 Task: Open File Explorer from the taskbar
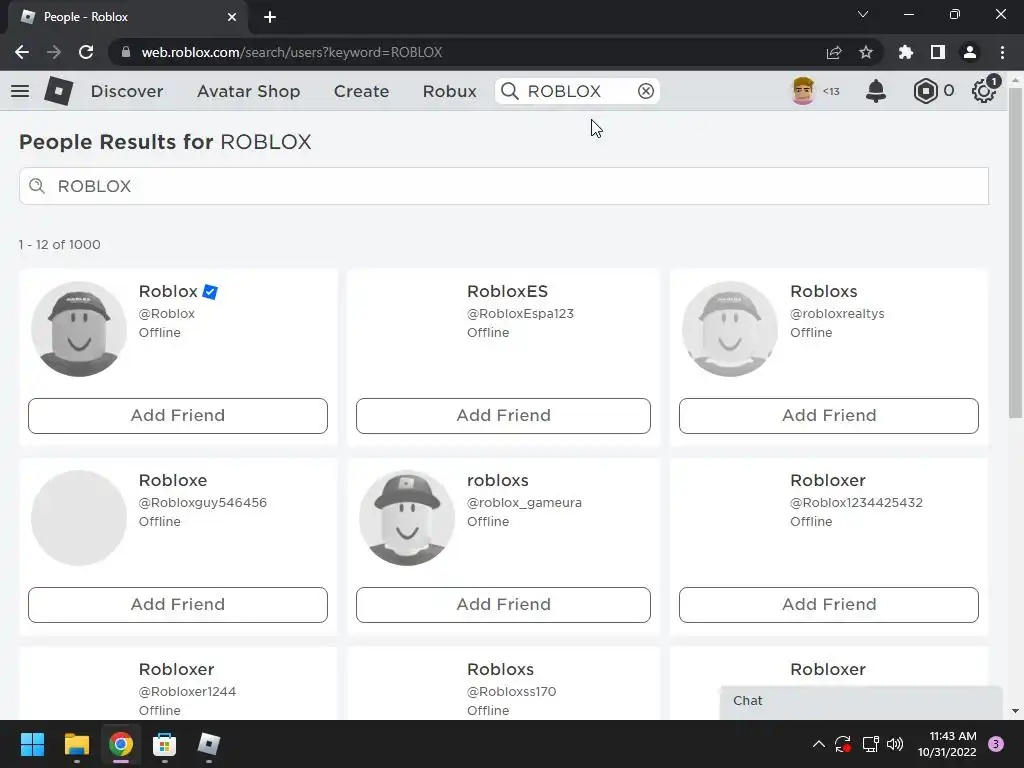tap(76, 744)
